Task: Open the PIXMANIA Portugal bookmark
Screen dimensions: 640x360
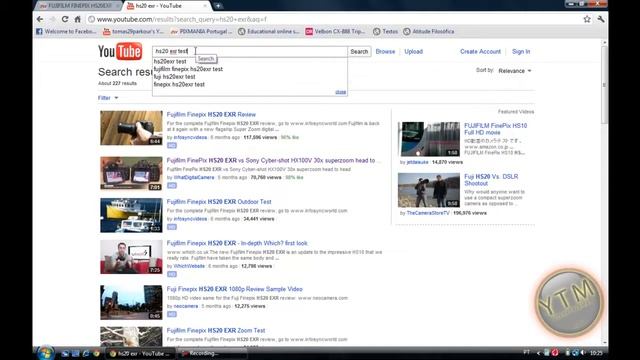Action: tap(201, 31)
